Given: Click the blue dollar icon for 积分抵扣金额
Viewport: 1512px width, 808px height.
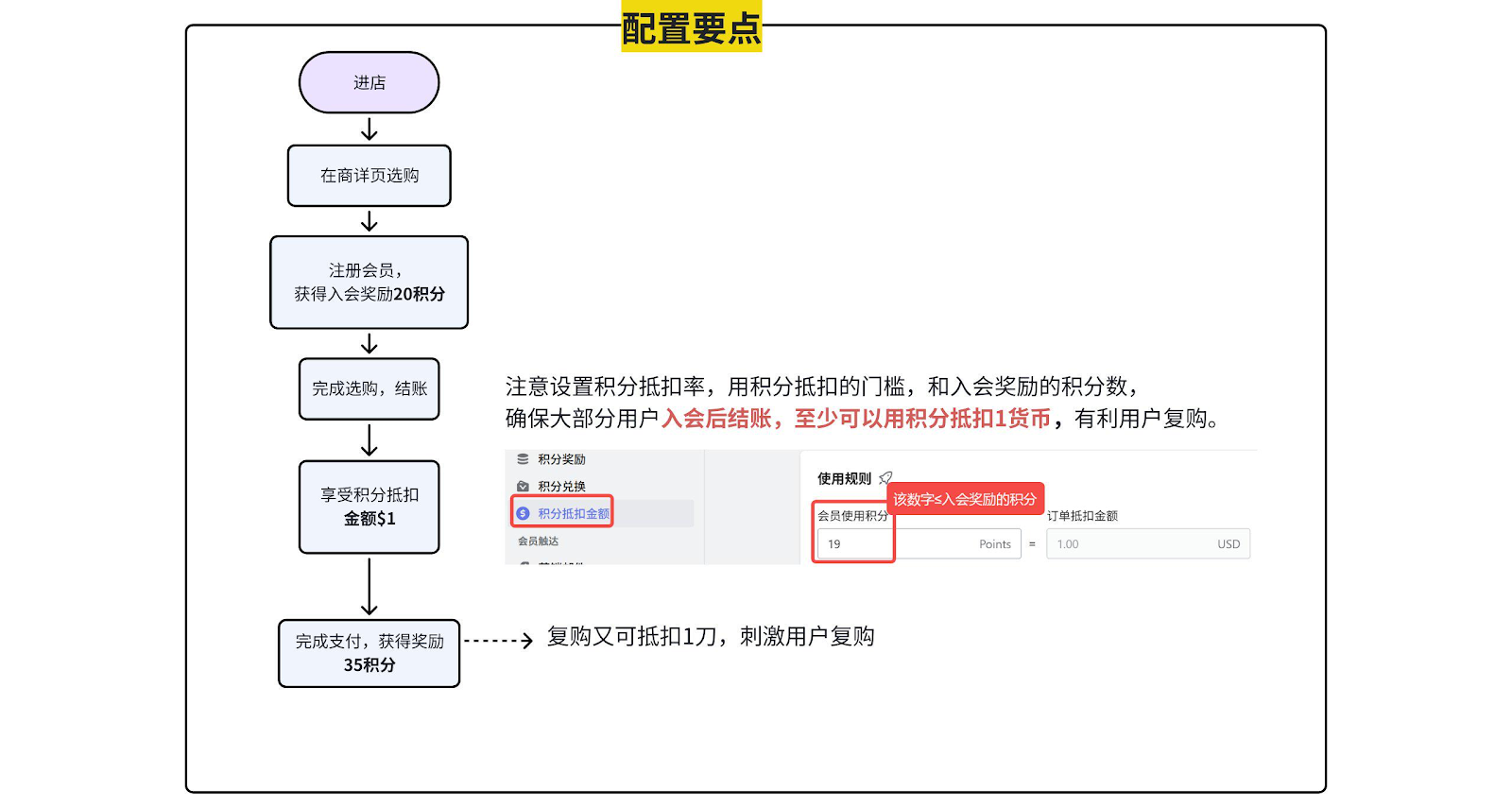Looking at the screenshot, I should click(523, 513).
